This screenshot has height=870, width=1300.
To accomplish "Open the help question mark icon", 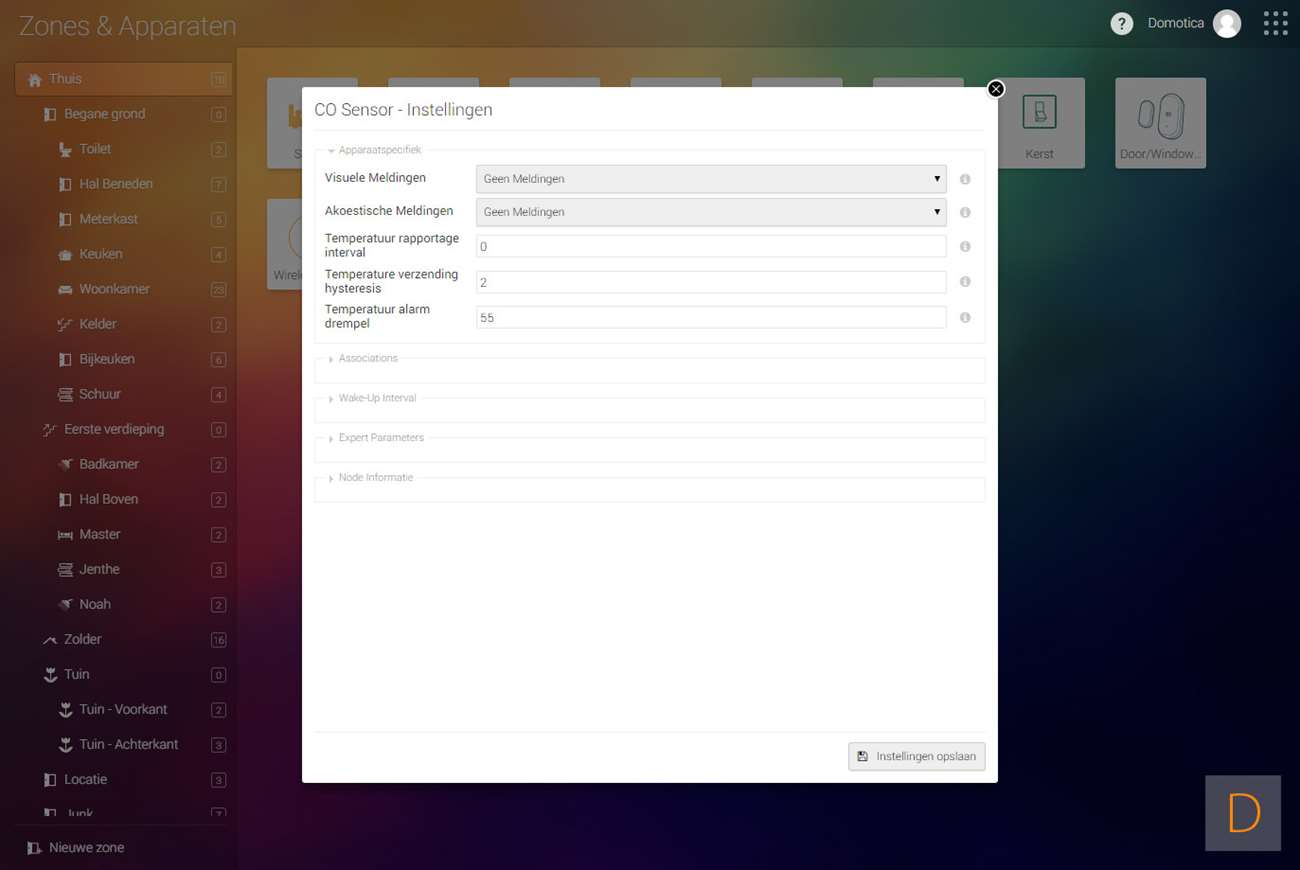I will point(1122,24).
